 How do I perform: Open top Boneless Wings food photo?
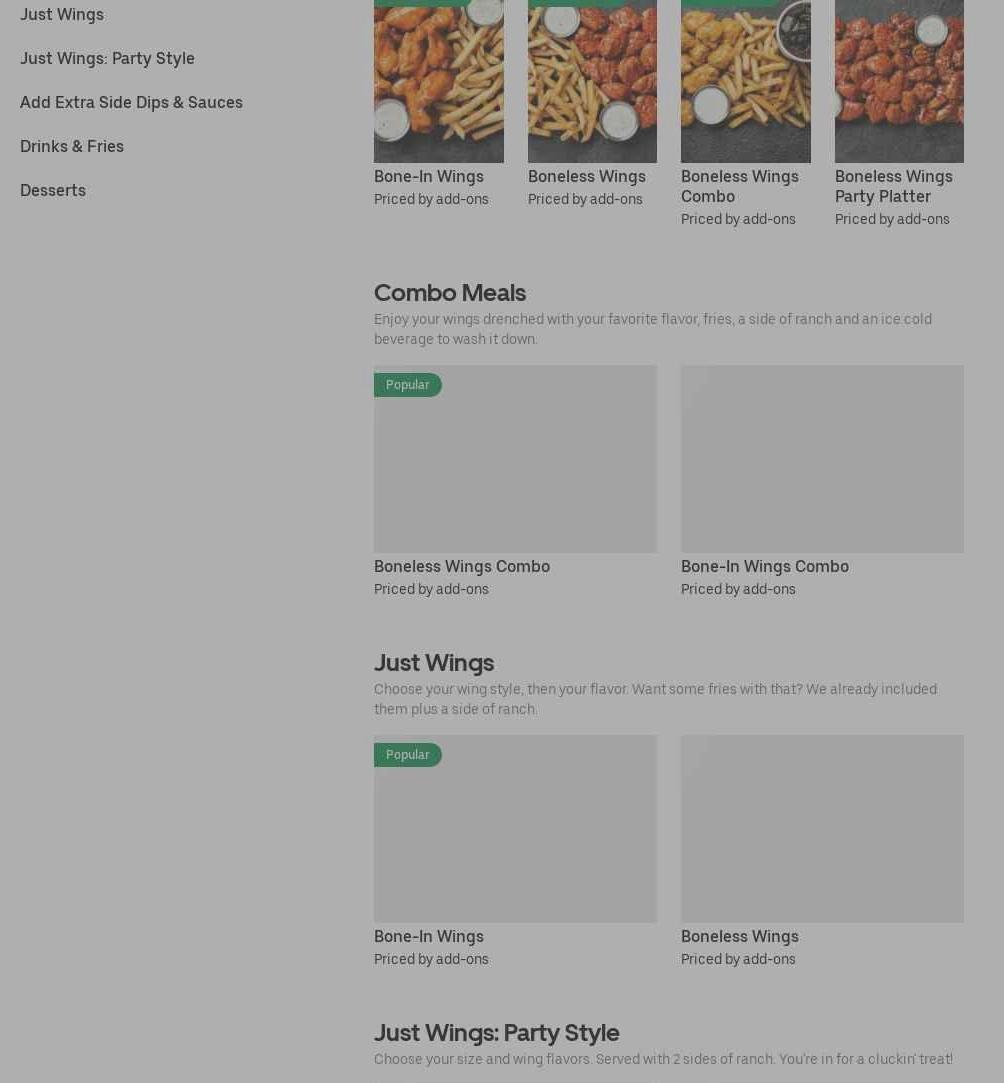(592, 82)
